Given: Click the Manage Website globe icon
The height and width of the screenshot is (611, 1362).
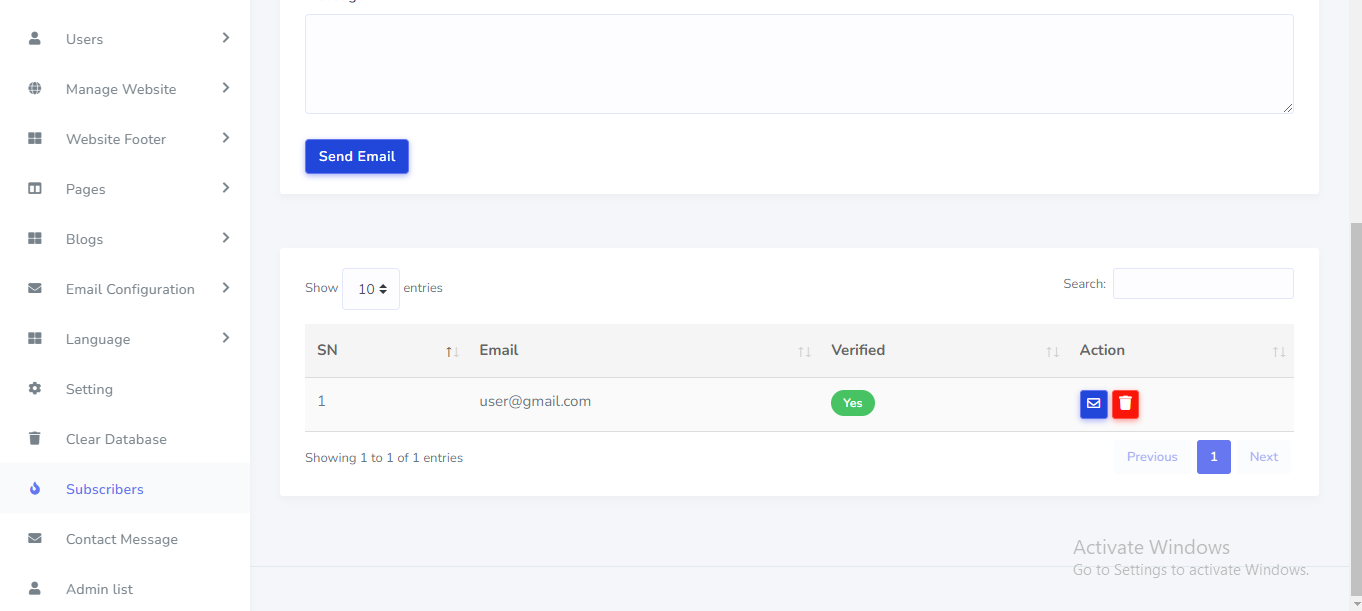Looking at the screenshot, I should [x=35, y=89].
